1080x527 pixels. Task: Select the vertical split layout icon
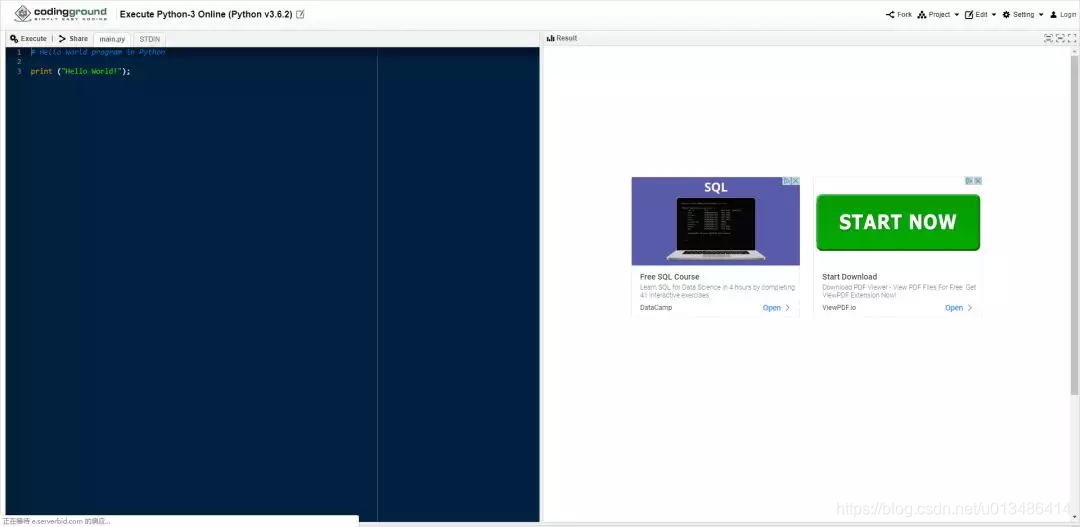[x=1060, y=39]
